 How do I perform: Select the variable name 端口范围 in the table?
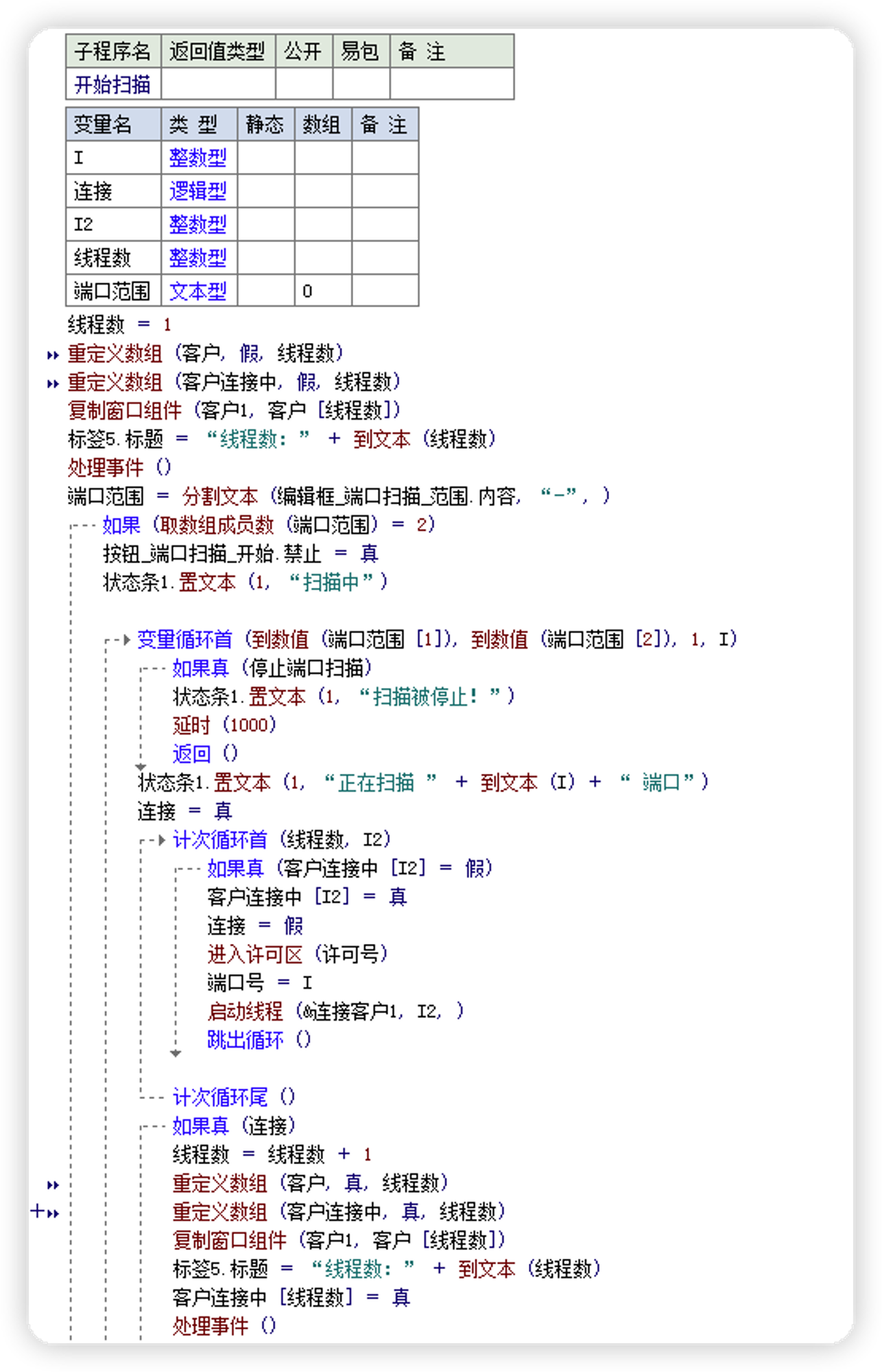112,291
